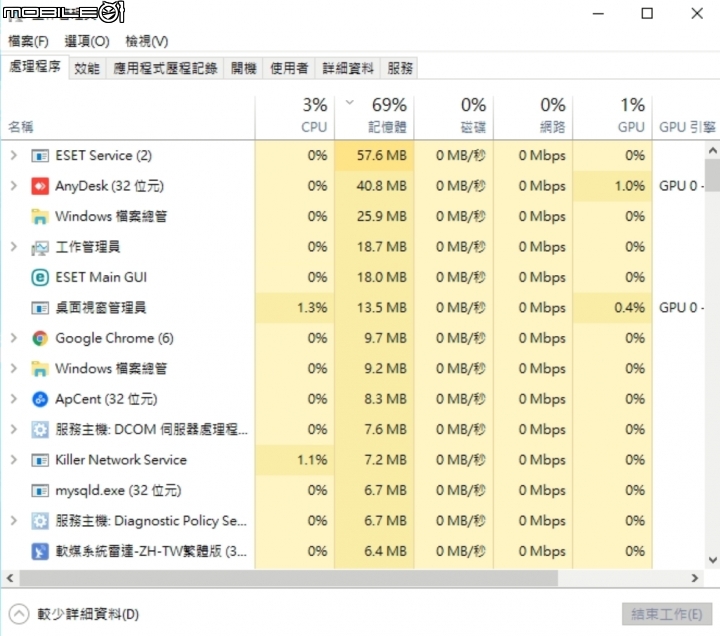Switch to the 詳細資料 tab
Viewport: 720px width, 636px height.
click(x=348, y=68)
